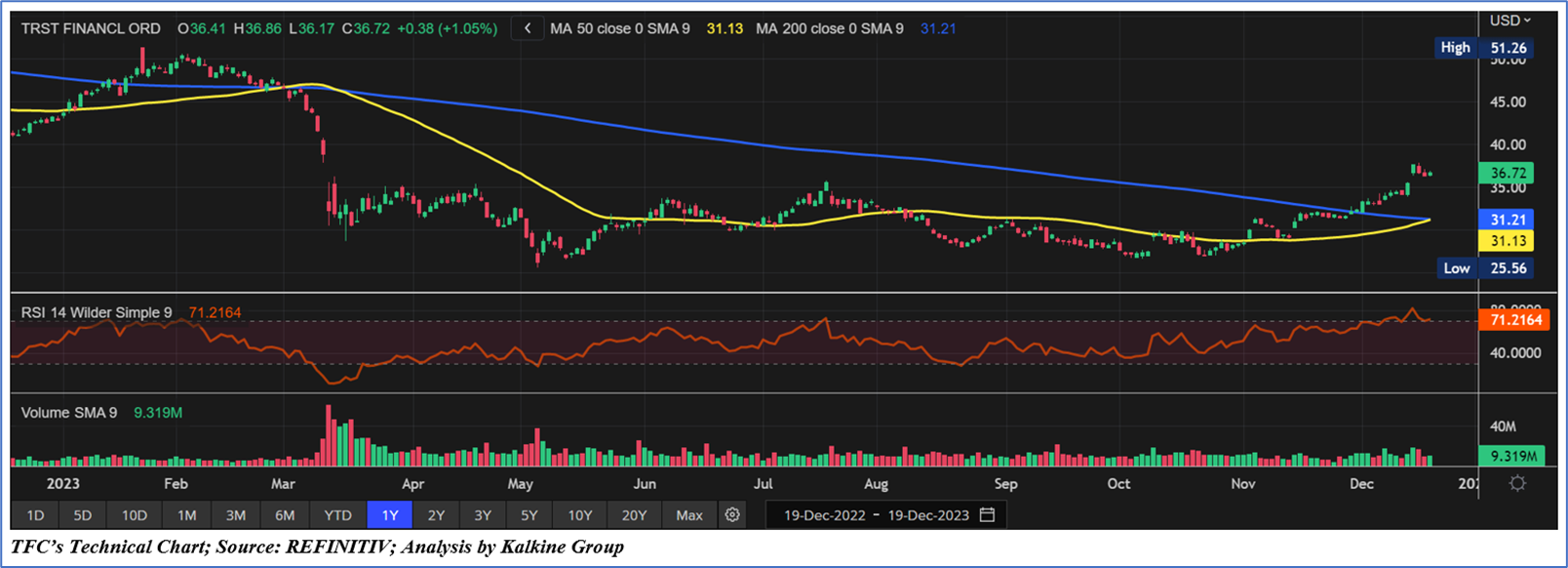Click the 45.00 price axis label

coord(1508,101)
